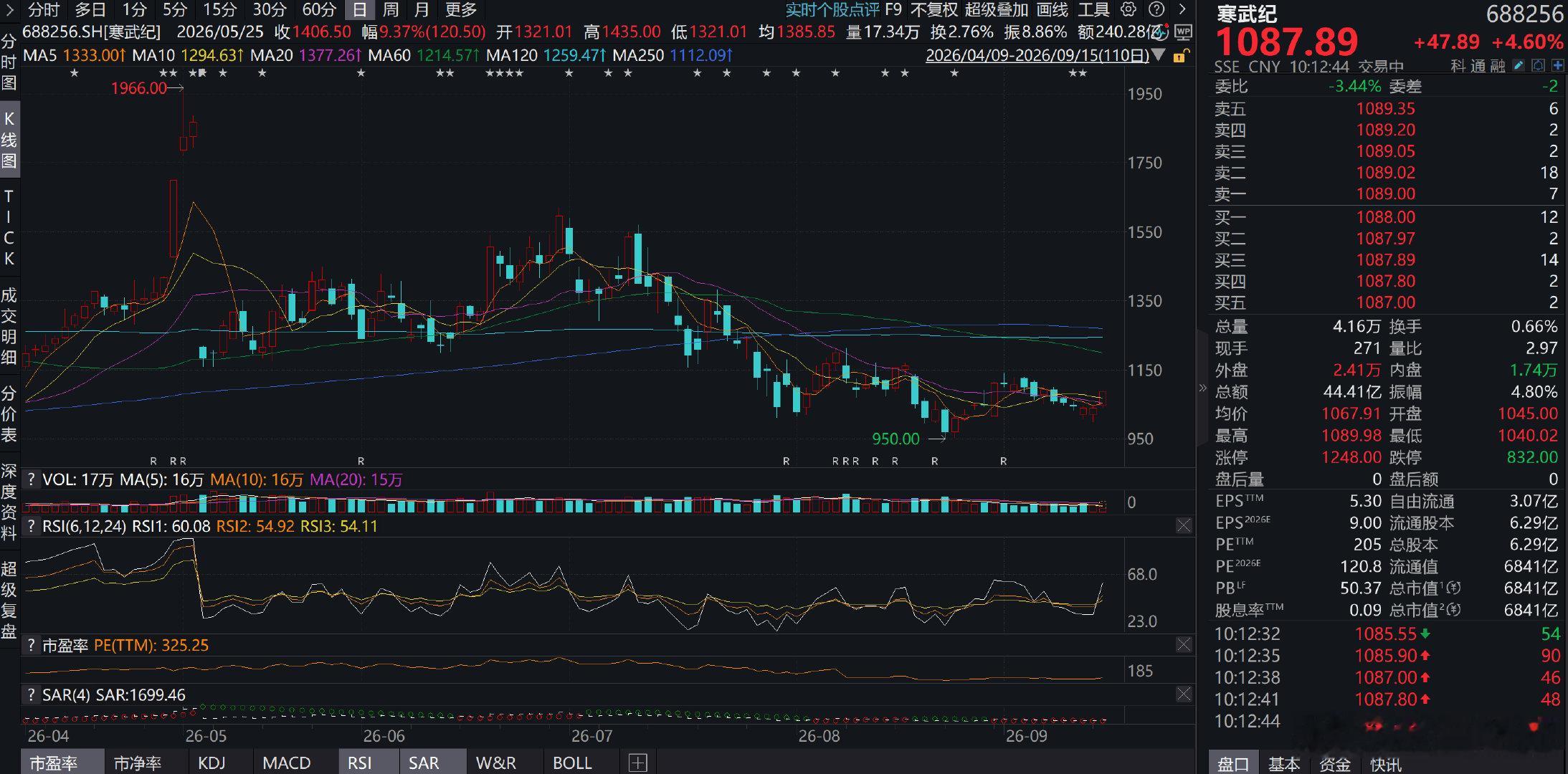Image resolution: width=1568 pixels, height=774 pixels.
Task: Click the help question-mark circle icon
Action: click(1156, 9)
